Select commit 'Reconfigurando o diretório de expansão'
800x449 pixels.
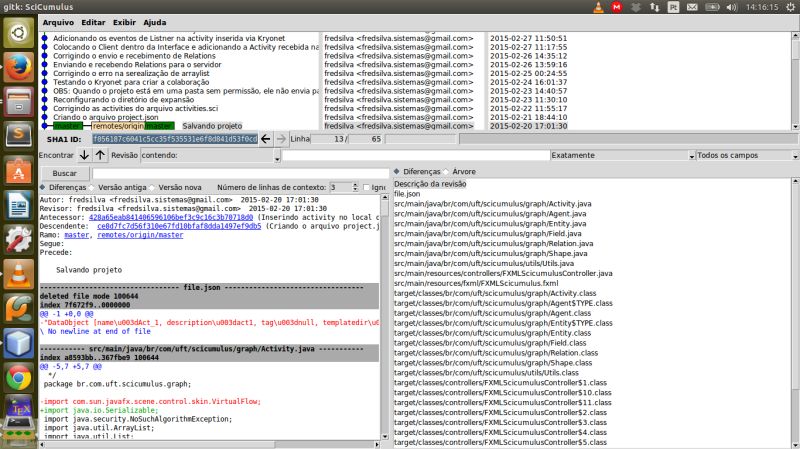coord(123,99)
